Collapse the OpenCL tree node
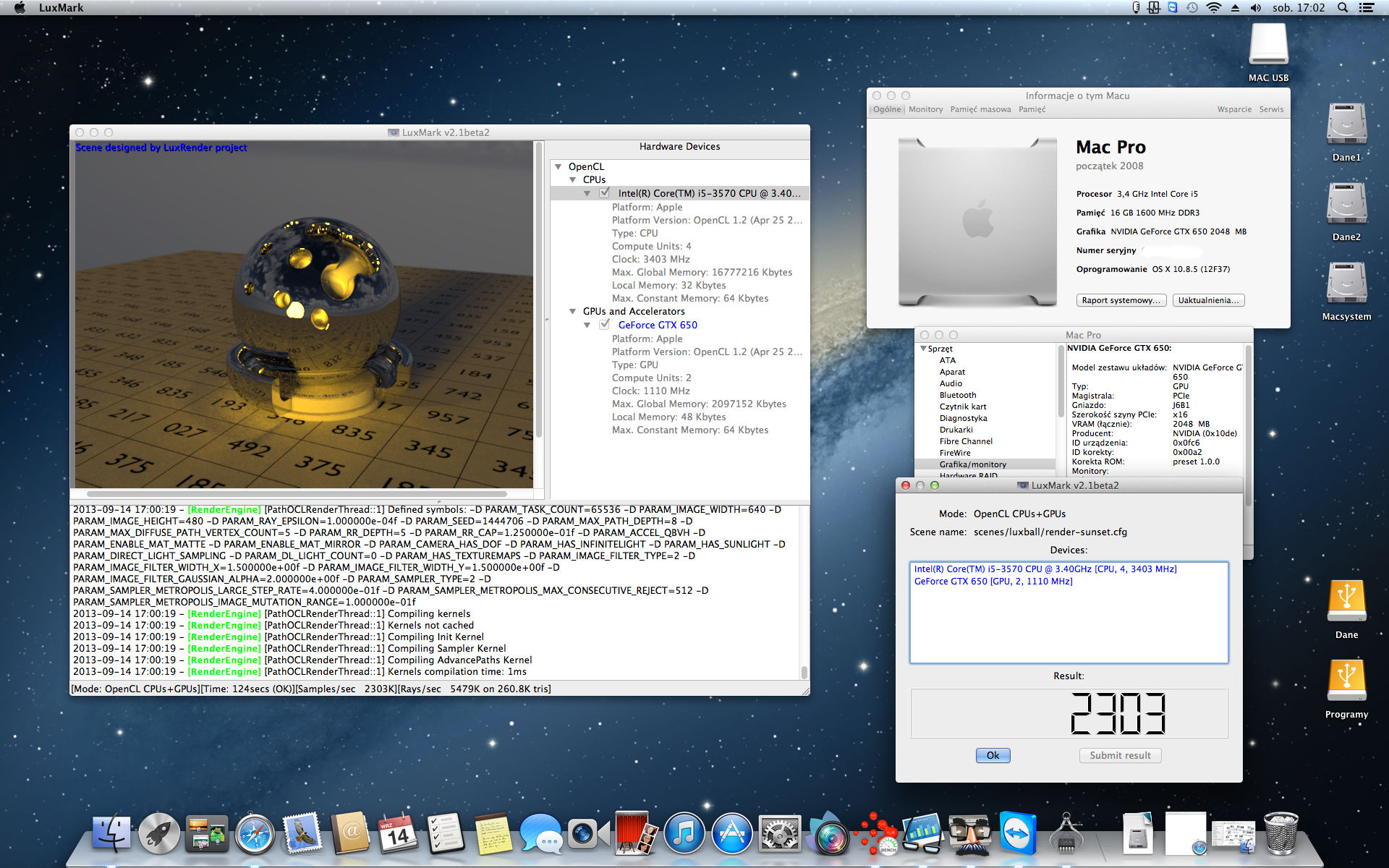This screenshot has width=1389, height=868. click(558, 166)
